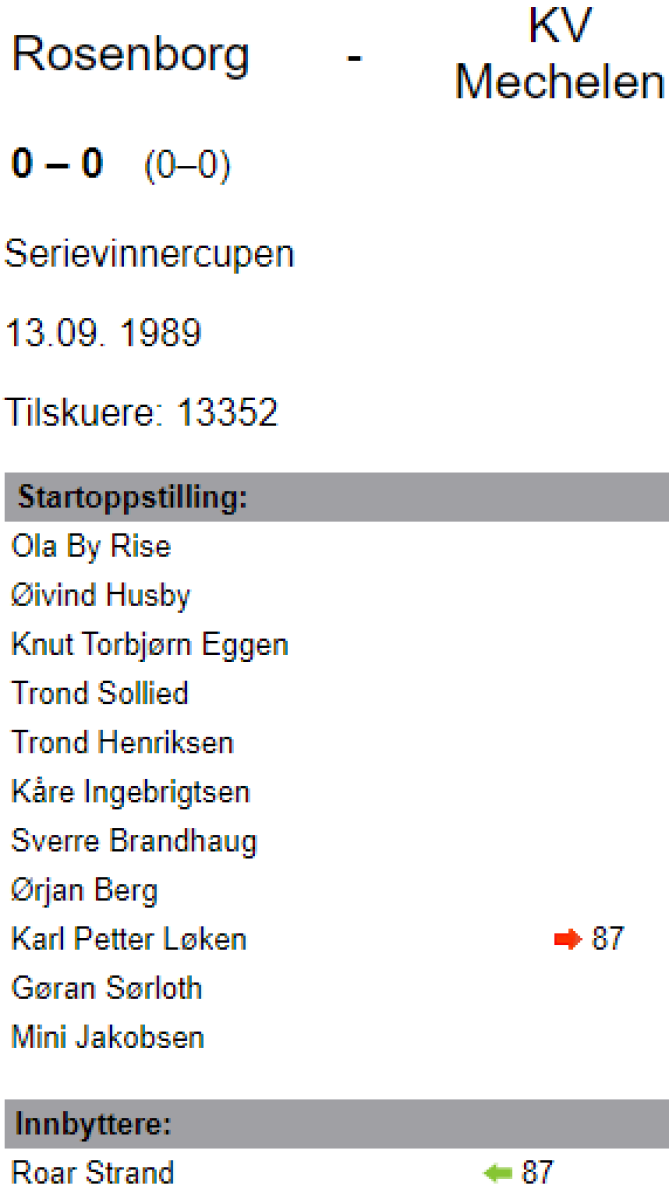
Task: Click the Innbyttere section header
Action: point(95,1124)
